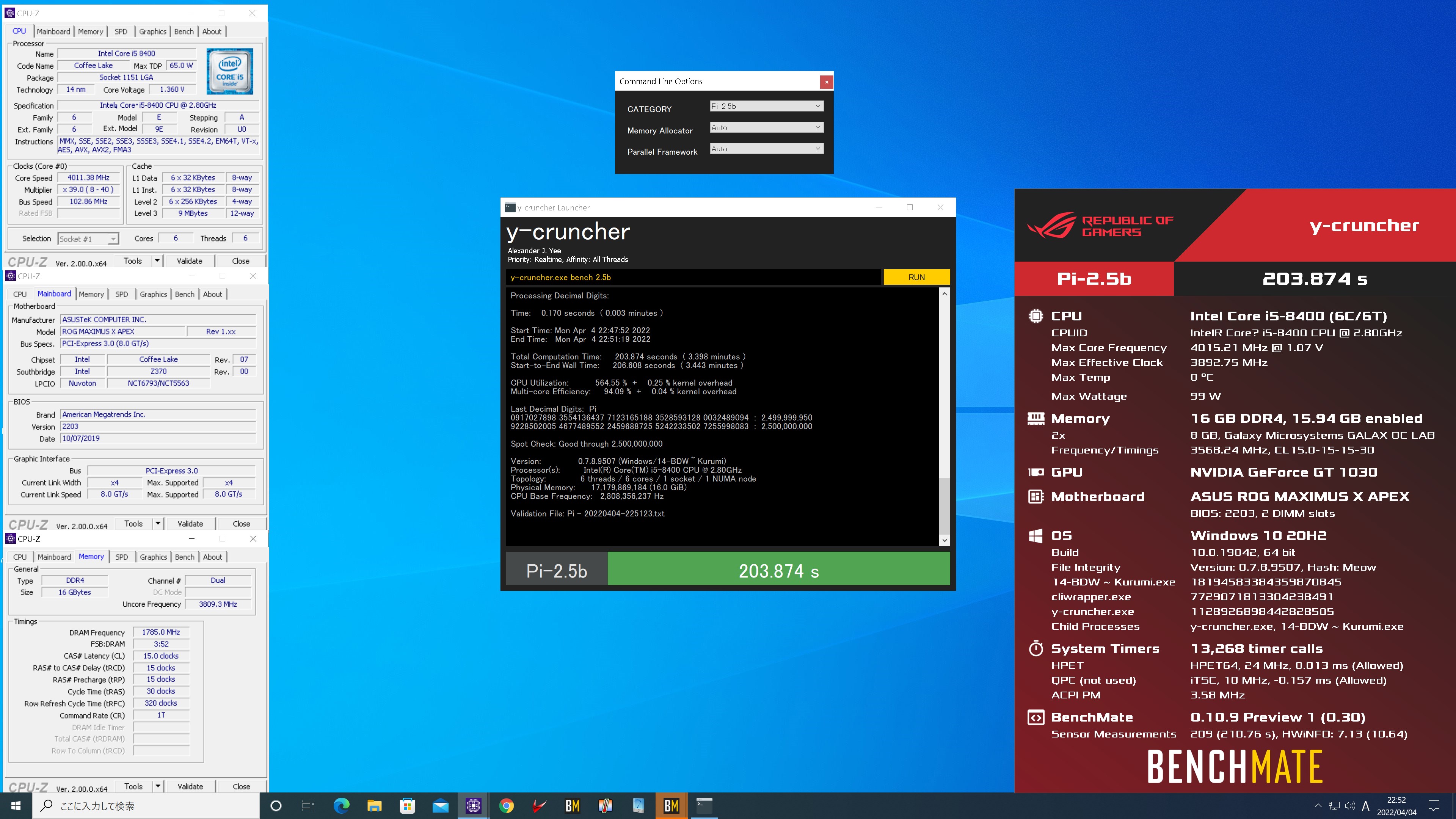Click Intel Core i5 logo in CPU-Z

[x=230, y=71]
